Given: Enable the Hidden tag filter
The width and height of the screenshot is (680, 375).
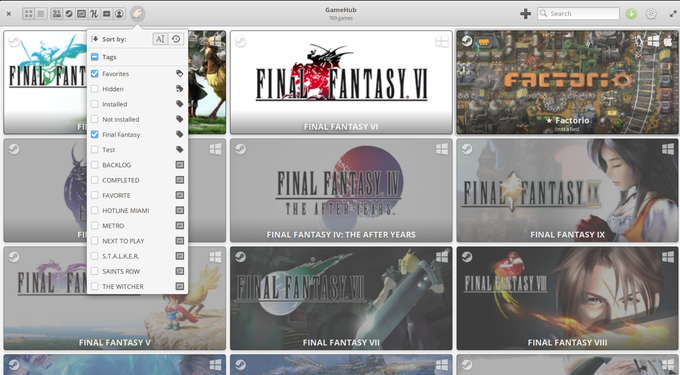Looking at the screenshot, I should (x=95, y=89).
